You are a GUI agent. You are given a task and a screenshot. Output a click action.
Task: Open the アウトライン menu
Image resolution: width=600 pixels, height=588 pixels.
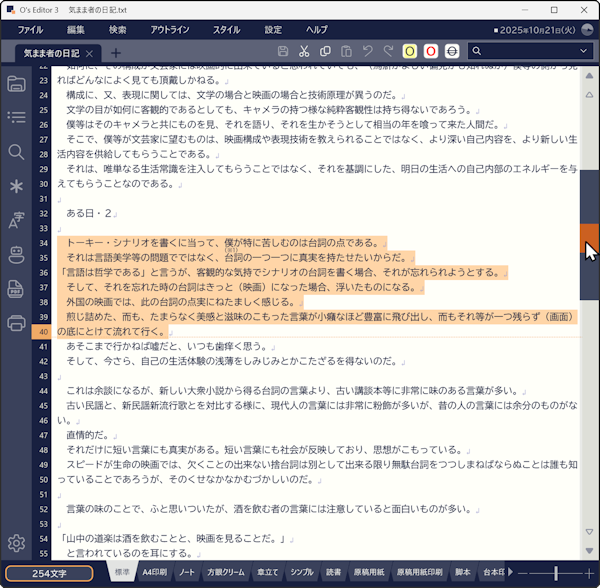click(170, 30)
